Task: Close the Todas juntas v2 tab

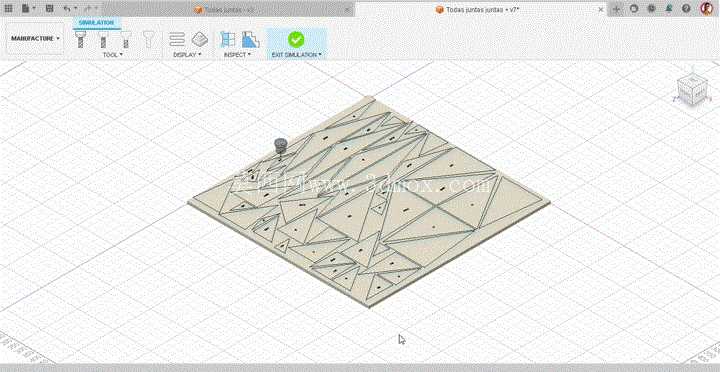Action: (347, 9)
